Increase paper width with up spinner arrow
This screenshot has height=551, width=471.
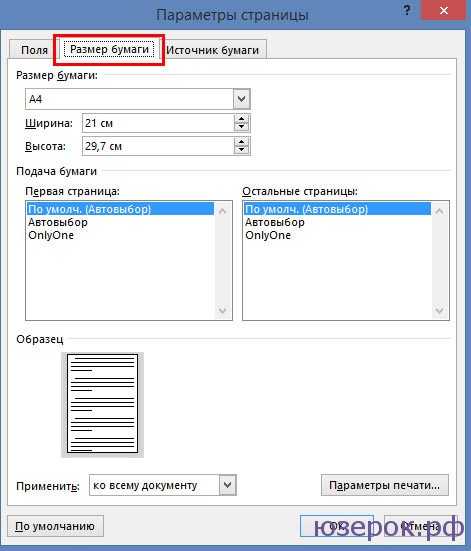tap(241, 119)
